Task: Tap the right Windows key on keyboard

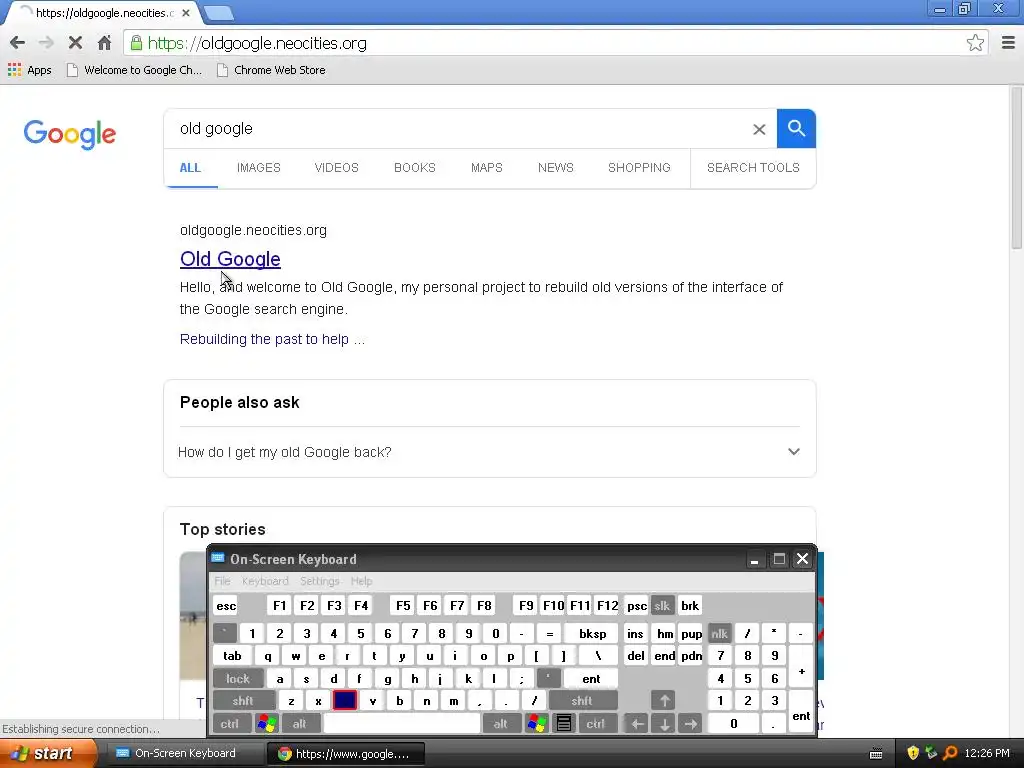Action: pyautogui.click(x=537, y=723)
